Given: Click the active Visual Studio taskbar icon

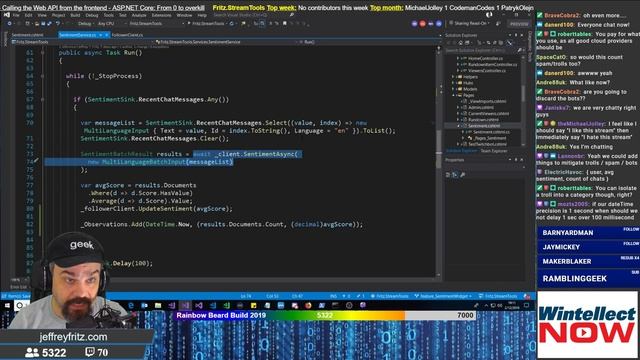Looking at the screenshot, I should (x=185, y=305).
